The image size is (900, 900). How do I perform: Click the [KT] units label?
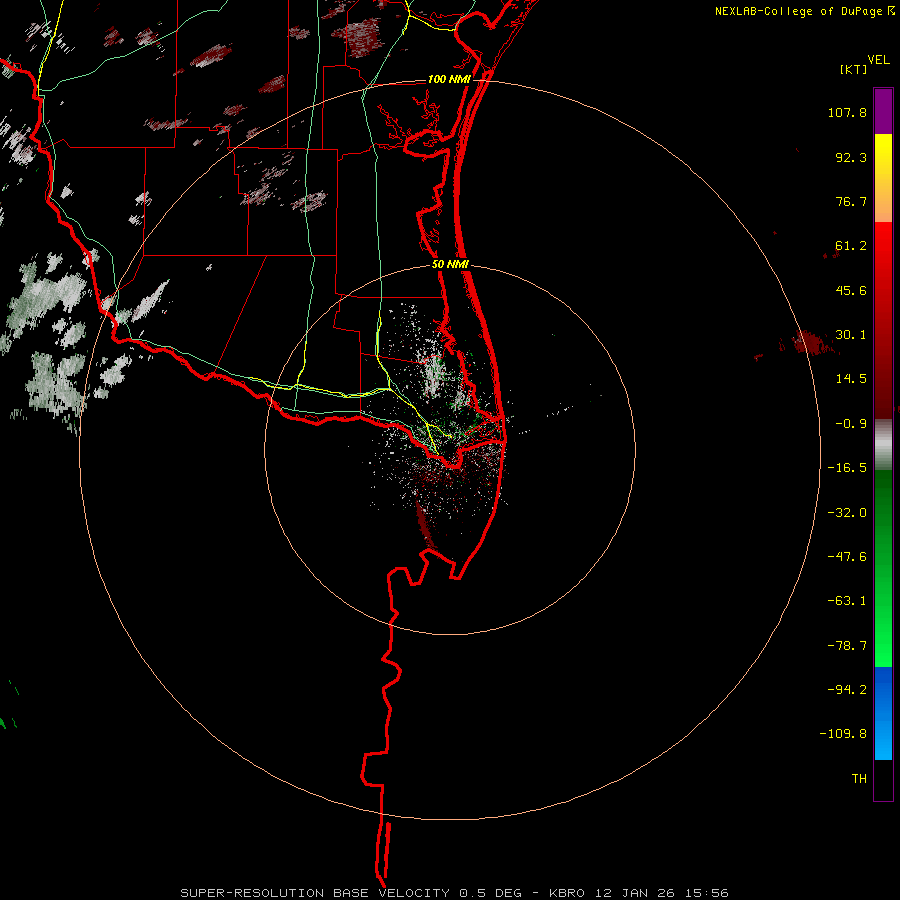pyautogui.click(x=853, y=69)
